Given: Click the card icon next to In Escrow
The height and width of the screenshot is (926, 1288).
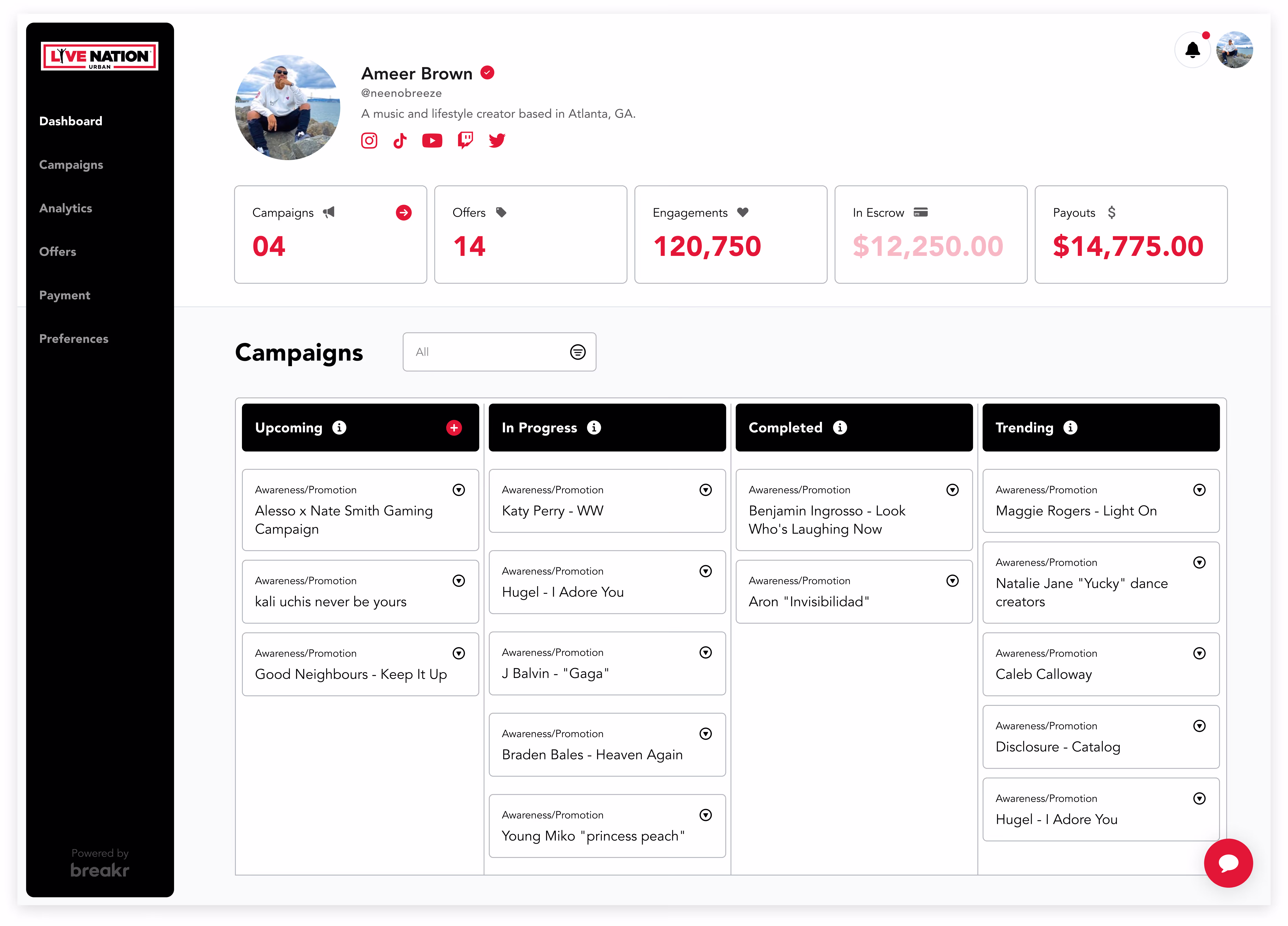Looking at the screenshot, I should click(x=921, y=212).
